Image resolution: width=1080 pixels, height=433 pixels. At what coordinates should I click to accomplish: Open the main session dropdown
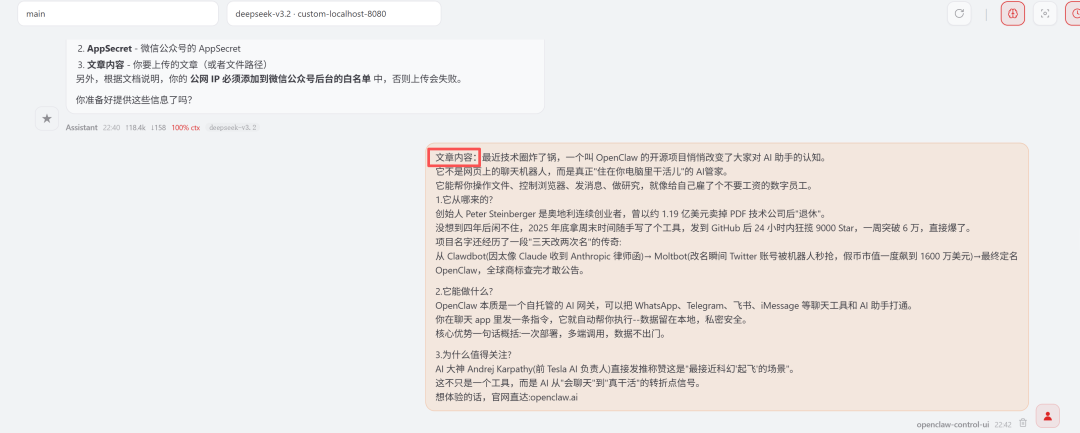pos(118,14)
